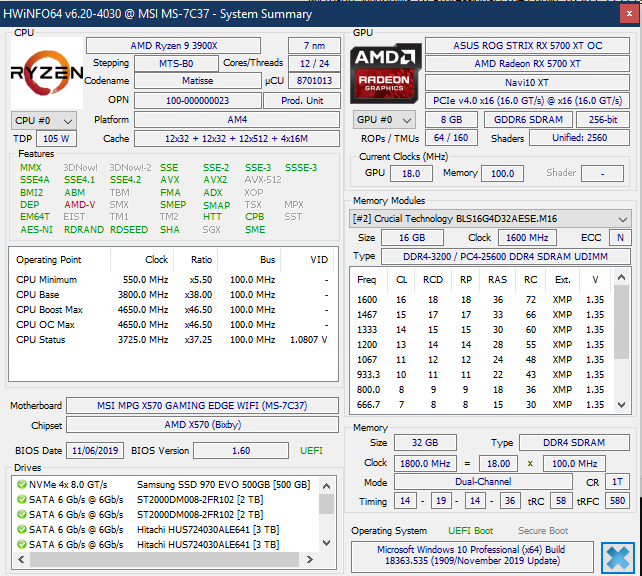This screenshot has height=576, width=642.
Task: Click the Navi10 XT GPU codename field
Action: tap(527, 82)
